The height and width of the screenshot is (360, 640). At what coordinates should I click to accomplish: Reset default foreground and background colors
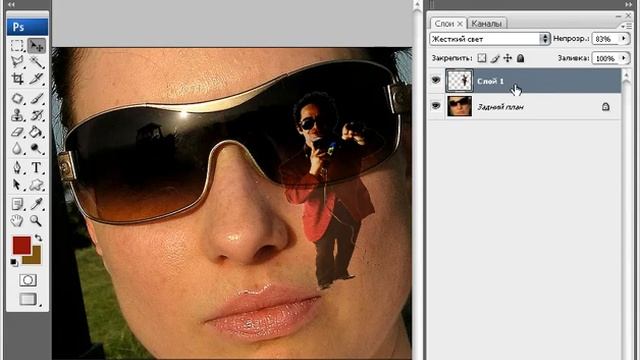coord(14,262)
